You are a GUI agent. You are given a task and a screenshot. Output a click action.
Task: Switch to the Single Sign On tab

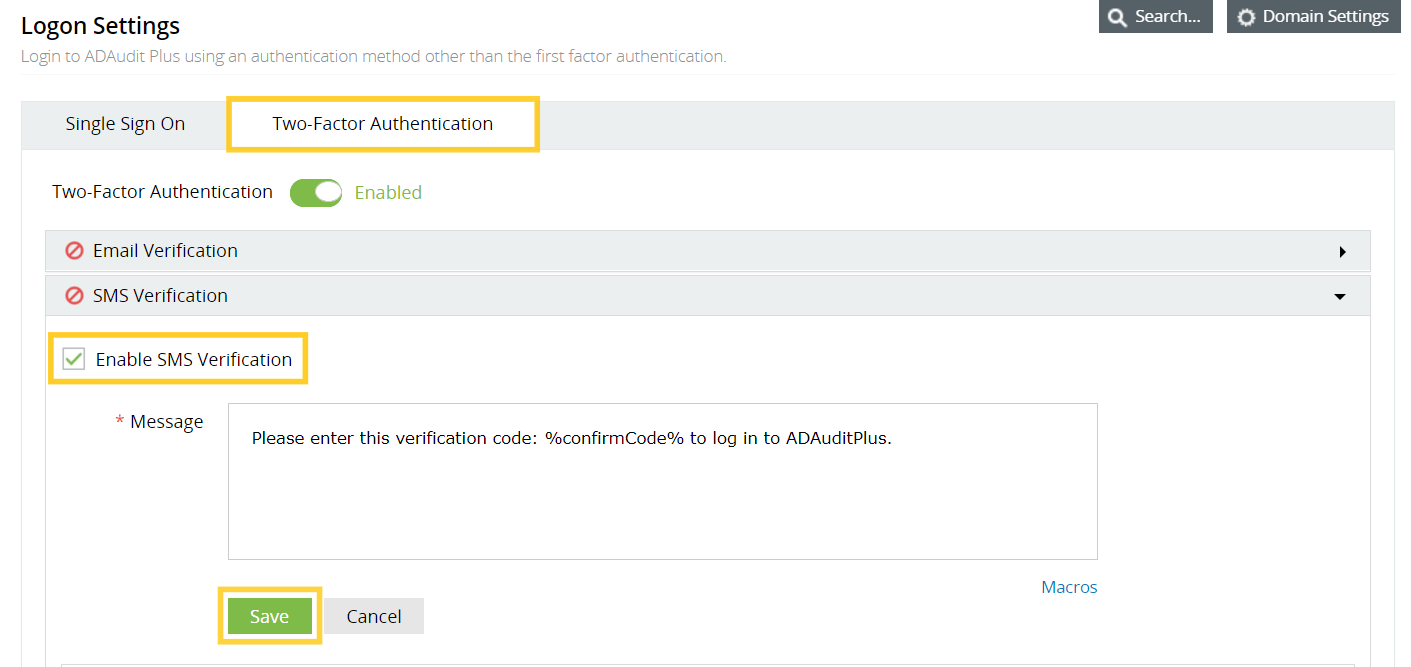[125, 124]
